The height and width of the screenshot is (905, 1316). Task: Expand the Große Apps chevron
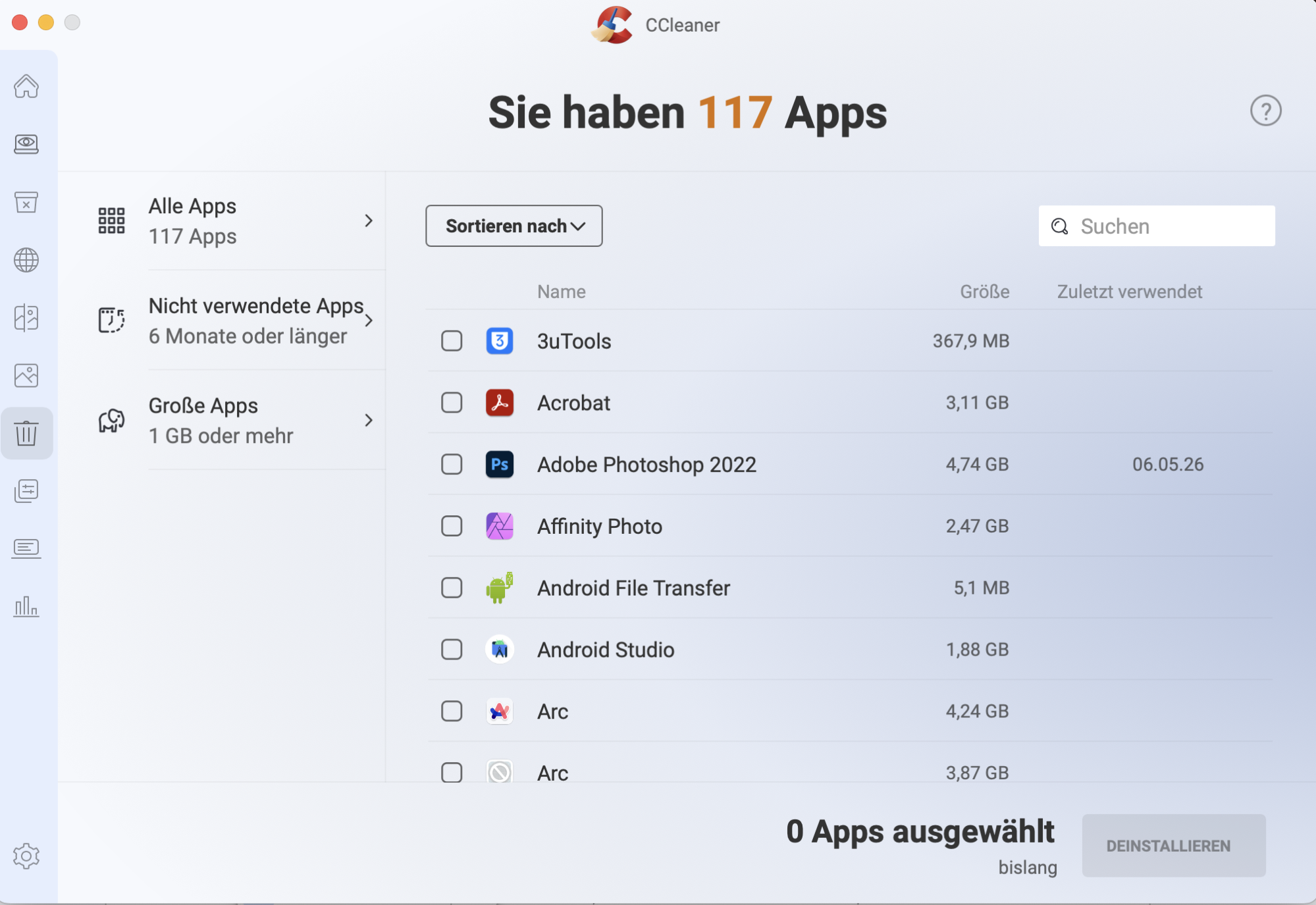369,420
